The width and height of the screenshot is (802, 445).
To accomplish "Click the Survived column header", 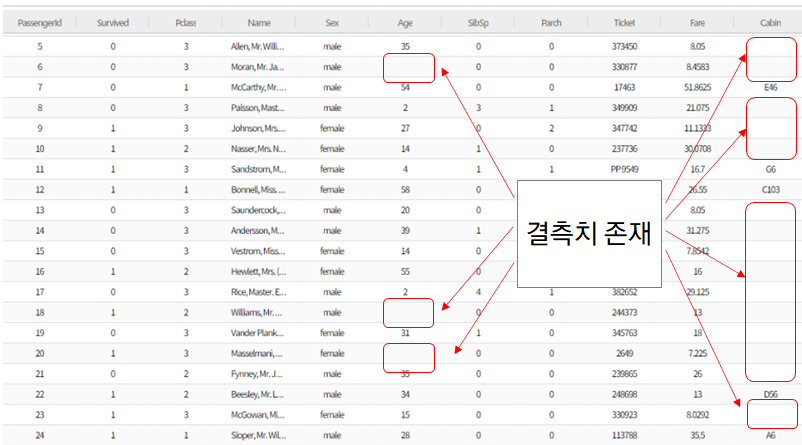I will click(x=113, y=23).
